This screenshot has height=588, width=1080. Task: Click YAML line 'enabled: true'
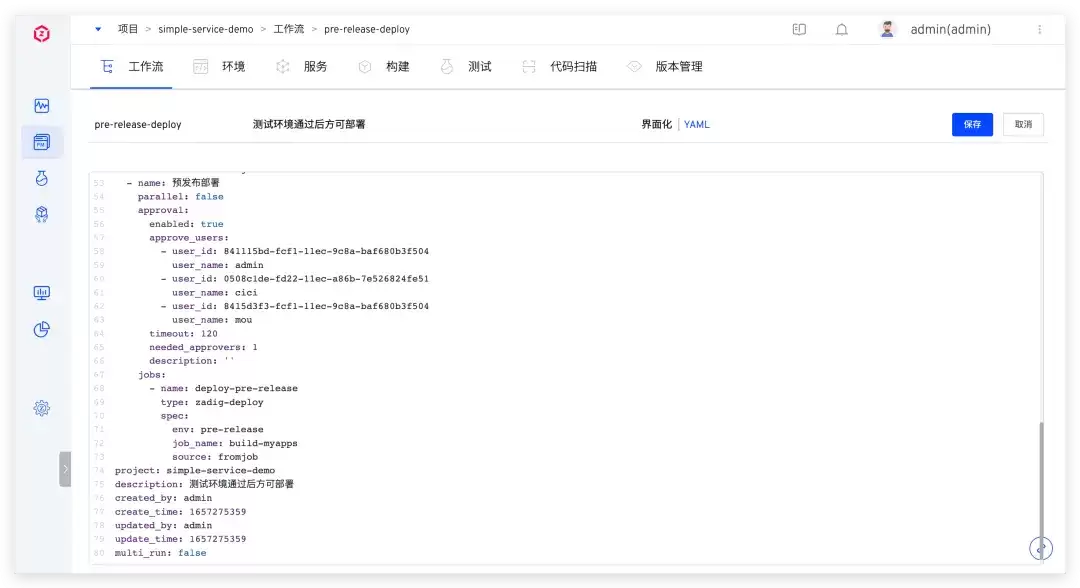186,224
